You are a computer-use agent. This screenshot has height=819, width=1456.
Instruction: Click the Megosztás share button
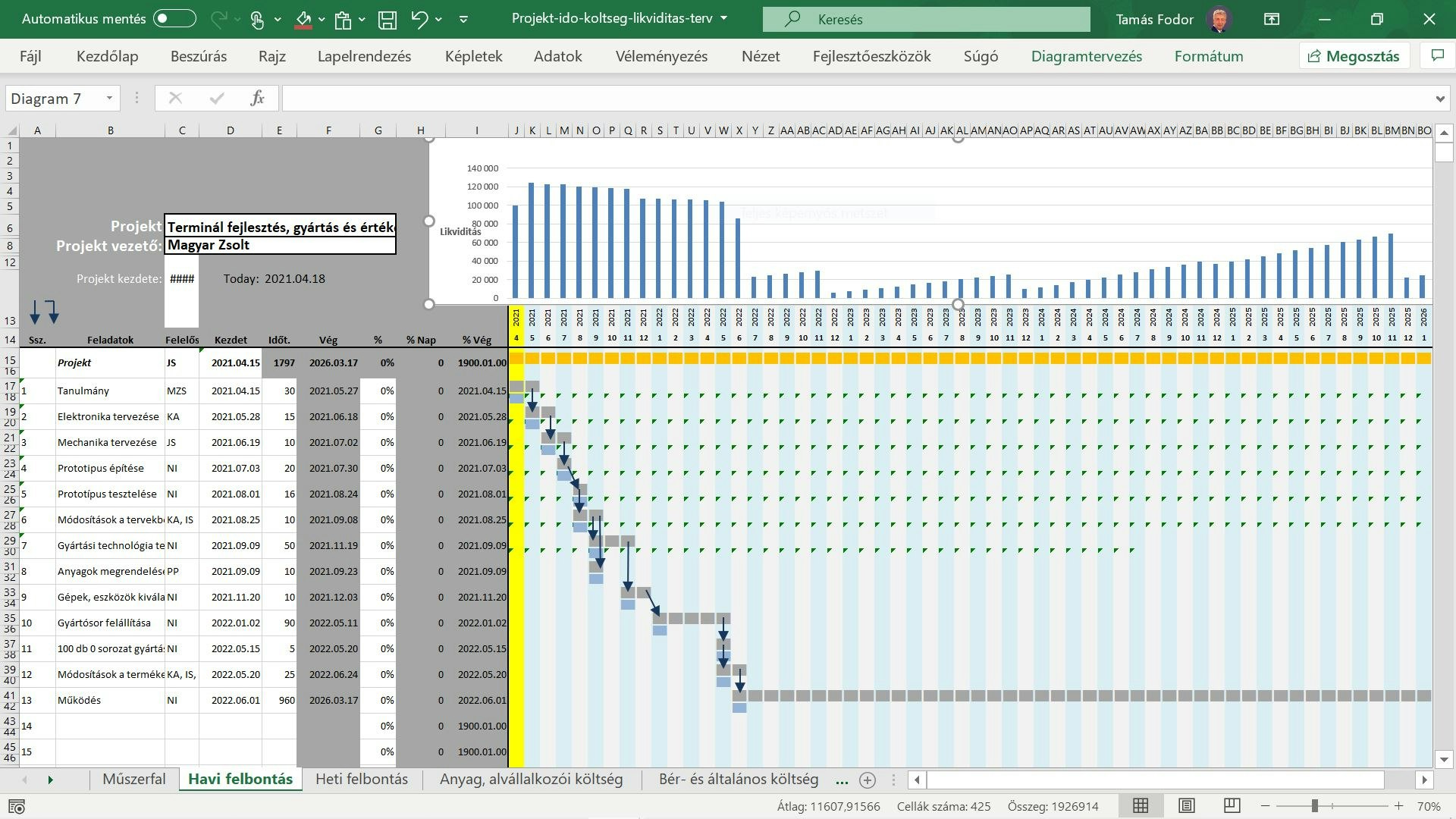(x=1354, y=56)
